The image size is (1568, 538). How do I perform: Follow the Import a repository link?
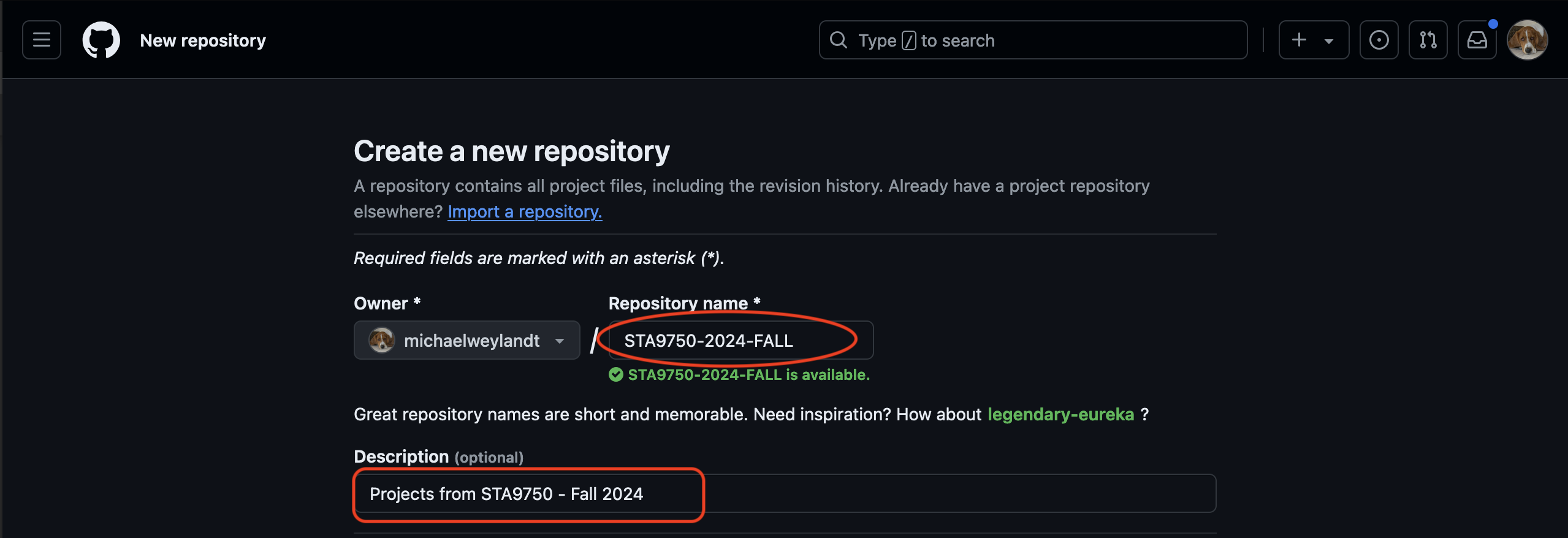tap(525, 211)
